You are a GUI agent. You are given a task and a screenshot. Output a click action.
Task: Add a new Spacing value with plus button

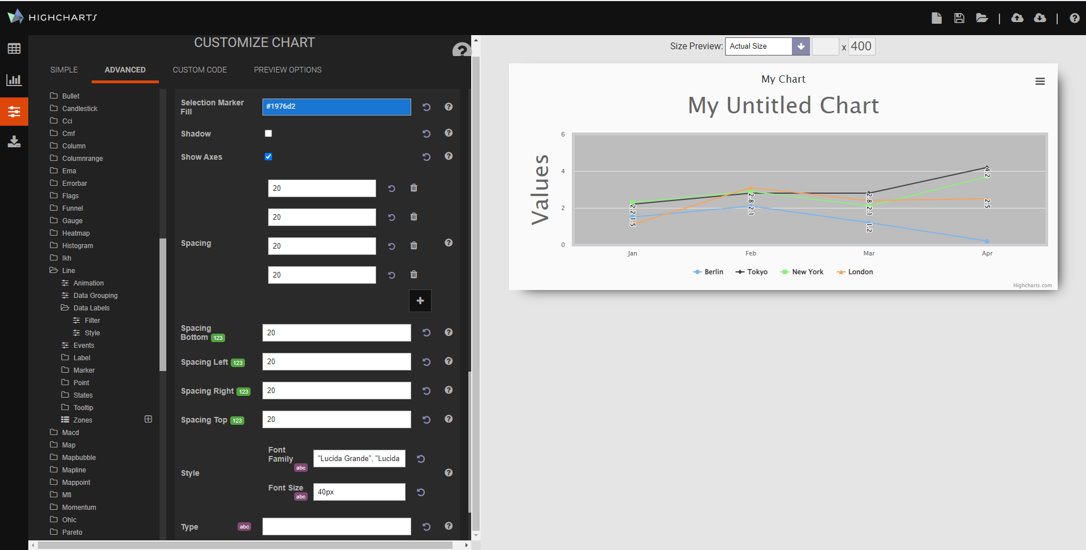(420, 301)
